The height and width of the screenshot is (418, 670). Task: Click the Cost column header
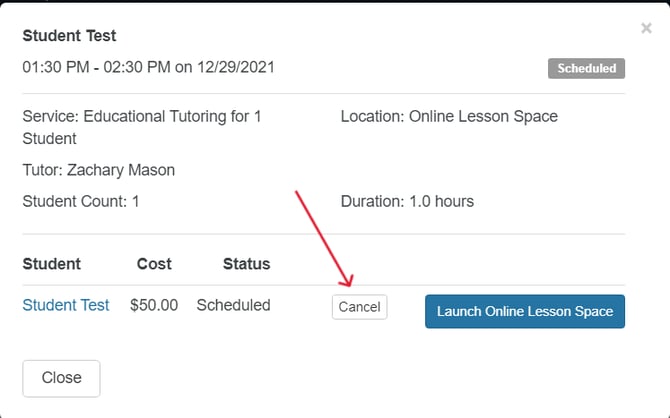(x=154, y=264)
